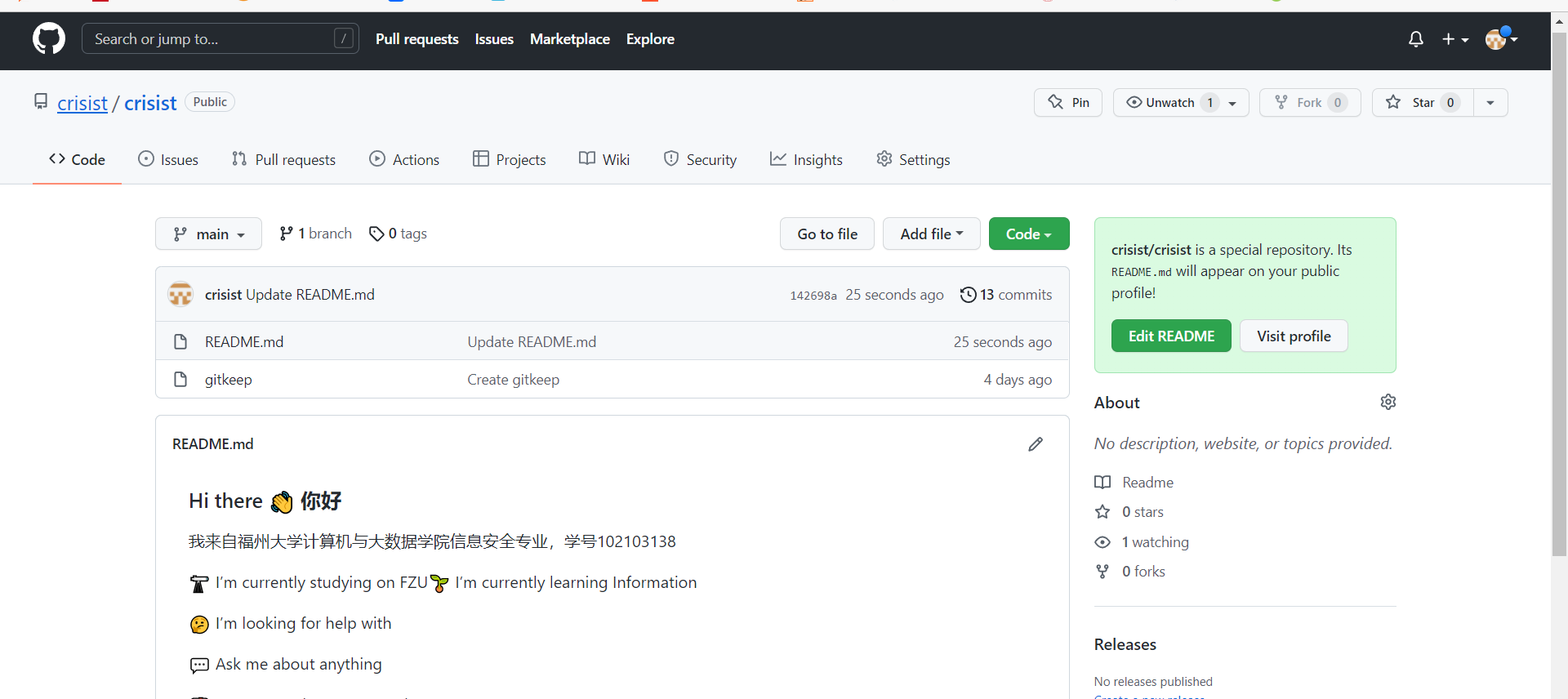Click the crisist repository name link

coord(150,103)
